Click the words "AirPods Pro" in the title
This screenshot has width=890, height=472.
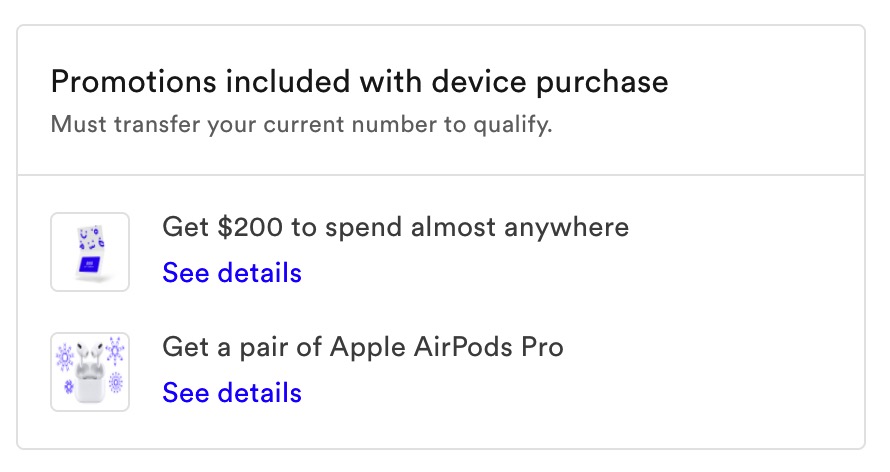[489, 347]
